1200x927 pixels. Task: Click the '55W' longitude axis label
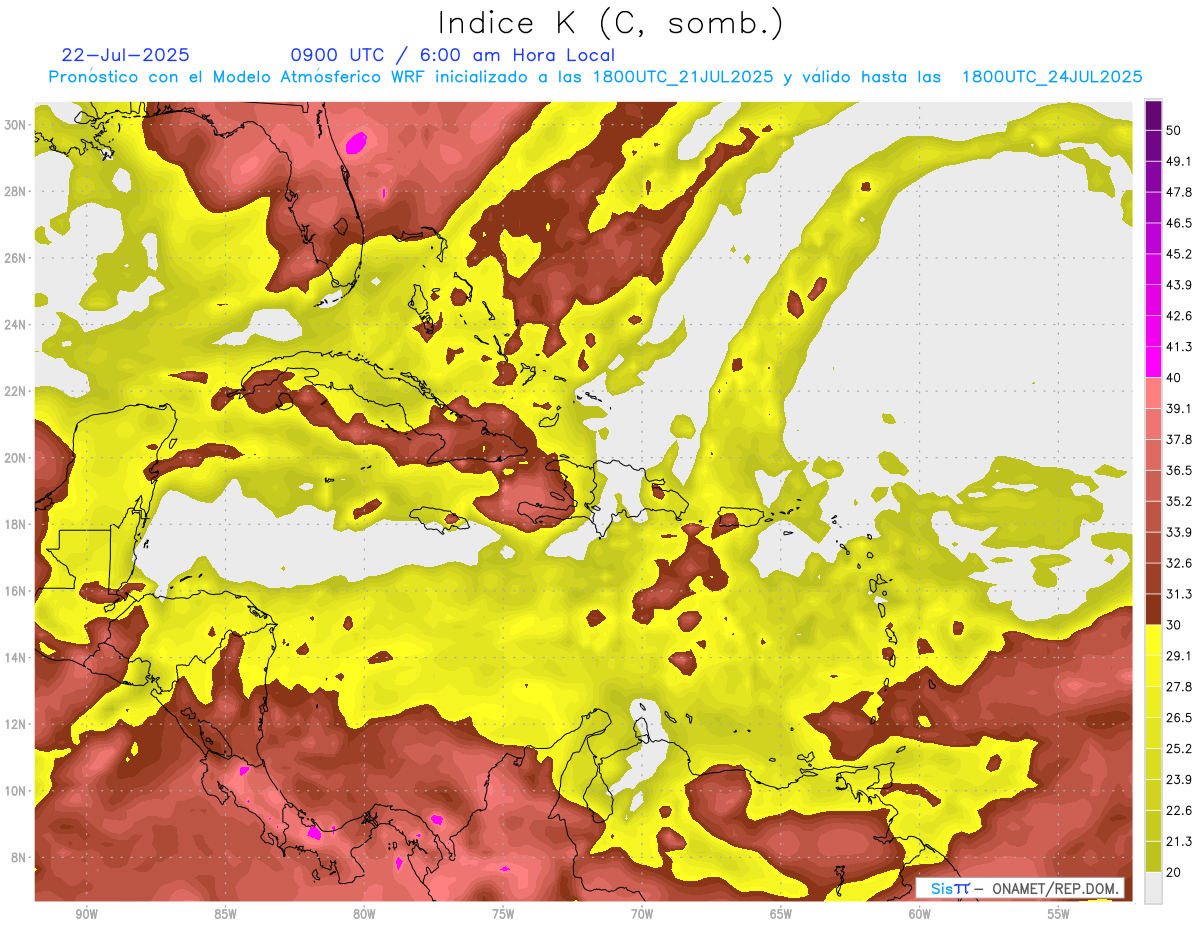1059,915
